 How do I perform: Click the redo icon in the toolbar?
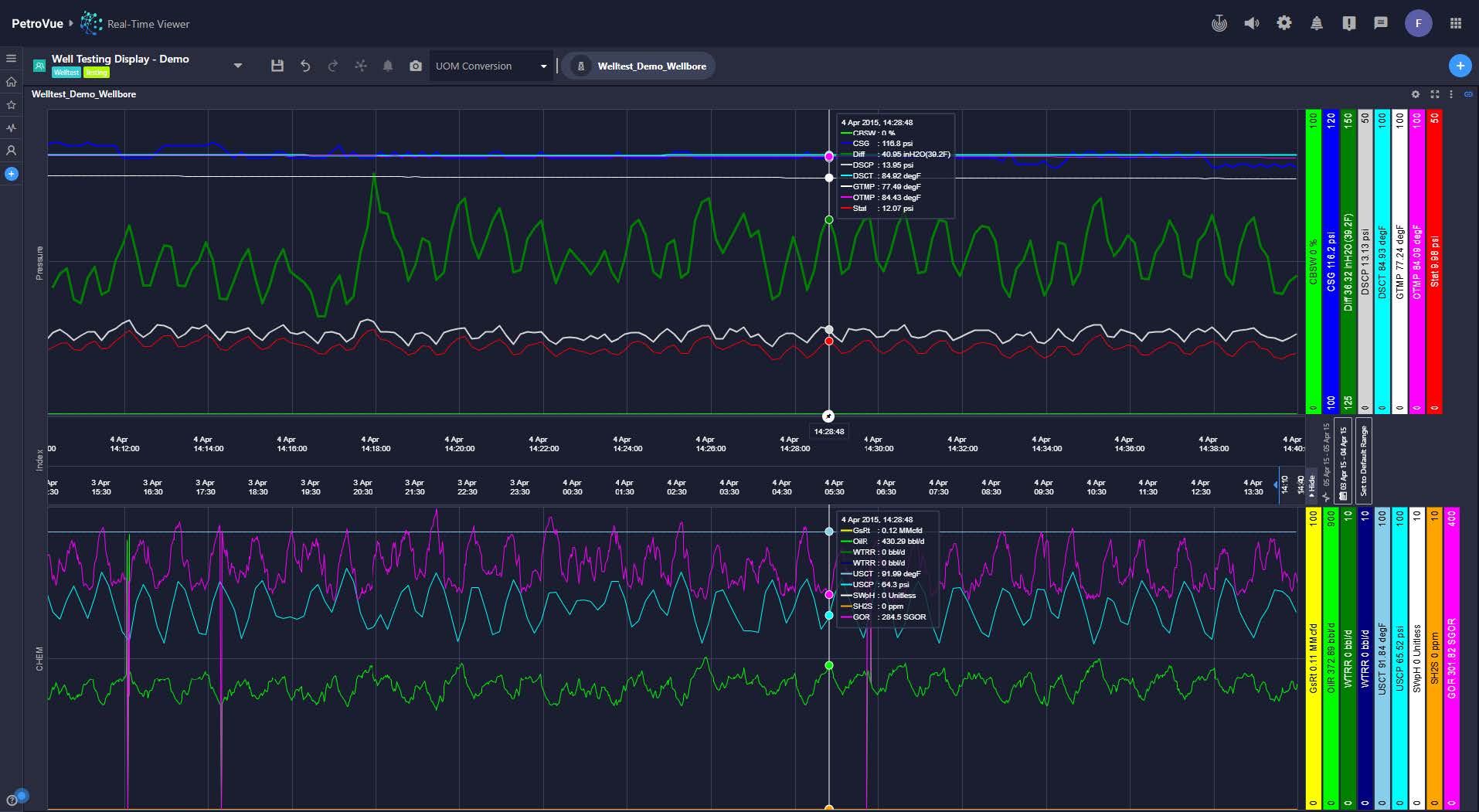click(x=334, y=66)
